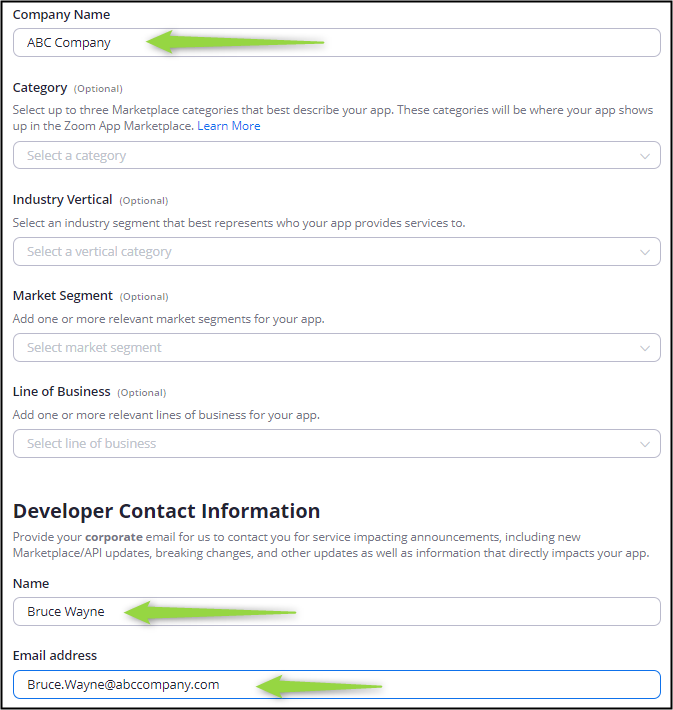Screen dimensions: 673x710
Task: Click the Company Name label
Action: (x=61, y=14)
